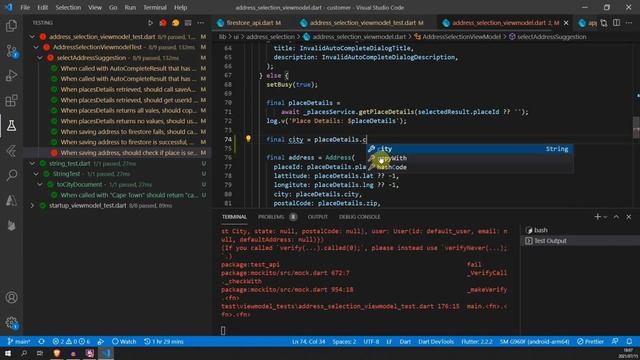This screenshot has height=360, width=640.
Task: Open the Selection menu
Action: coord(68,7)
